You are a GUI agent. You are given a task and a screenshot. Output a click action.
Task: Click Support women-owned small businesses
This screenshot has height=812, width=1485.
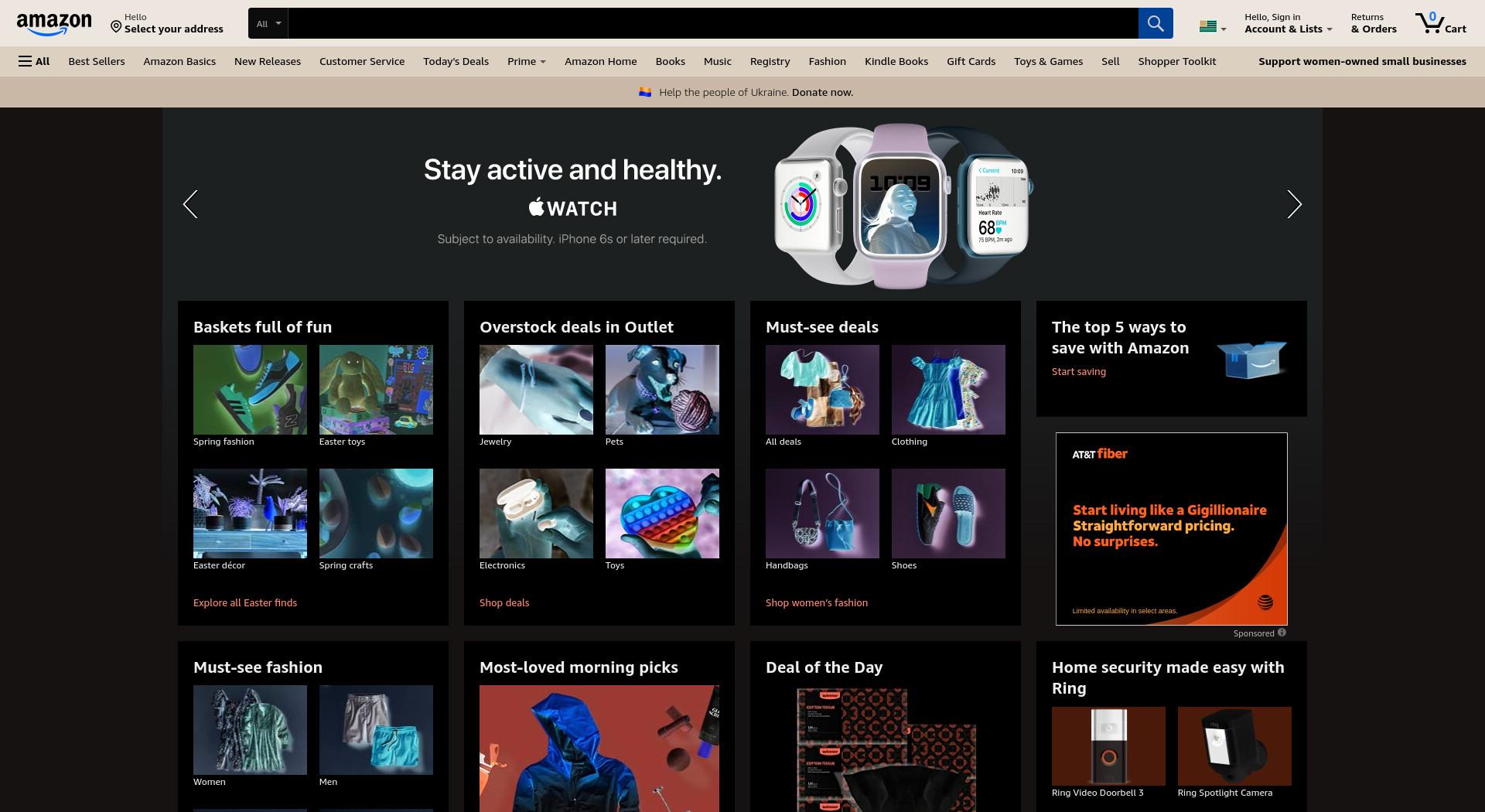click(x=1362, y=61)
